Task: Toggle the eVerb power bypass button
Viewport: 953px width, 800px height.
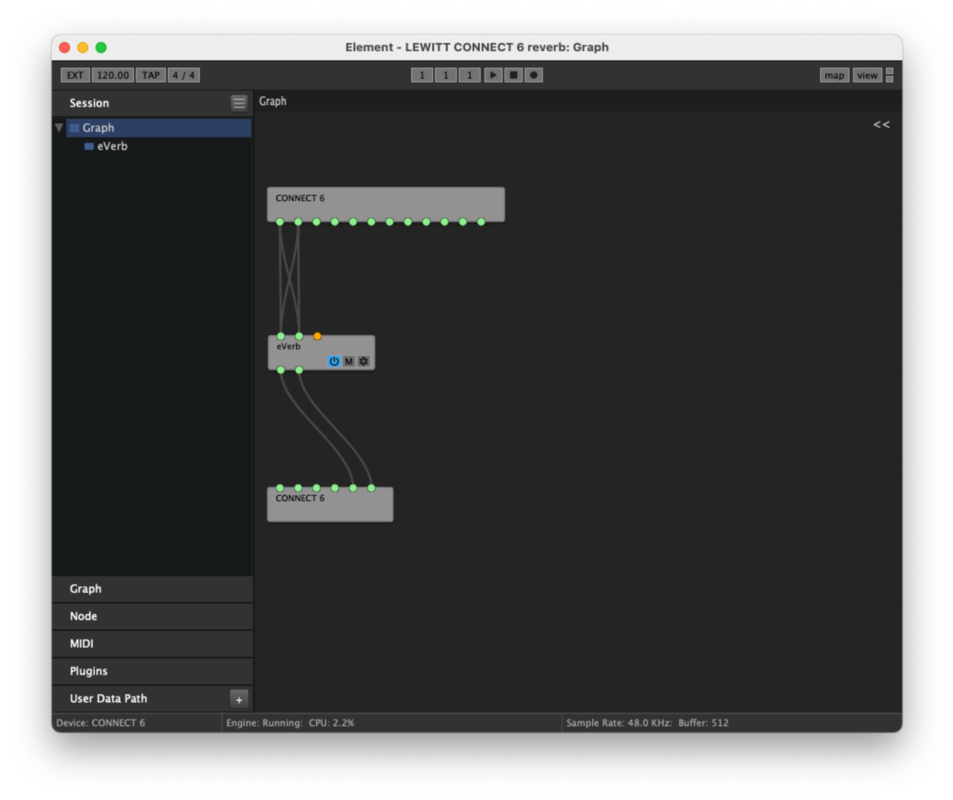Action: click(334, 361)
